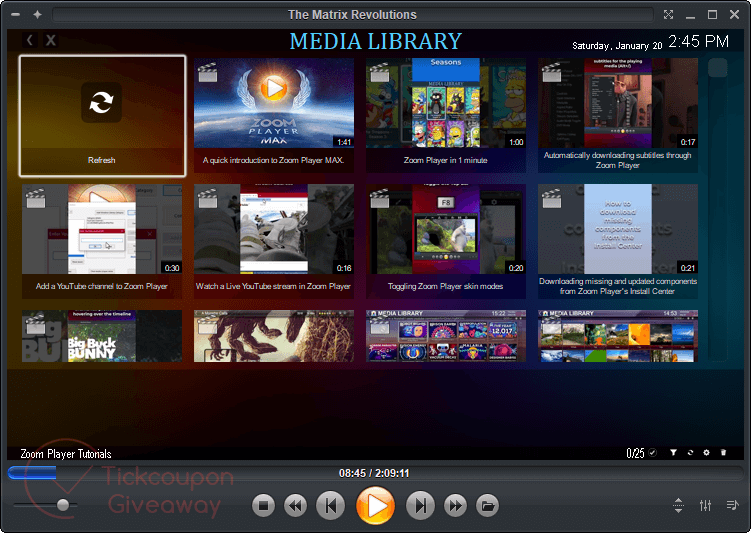The height and width of the screenshot is (533, 751).
Task: Minimize the Zoom Player window
Action: (x=690, y=16)
